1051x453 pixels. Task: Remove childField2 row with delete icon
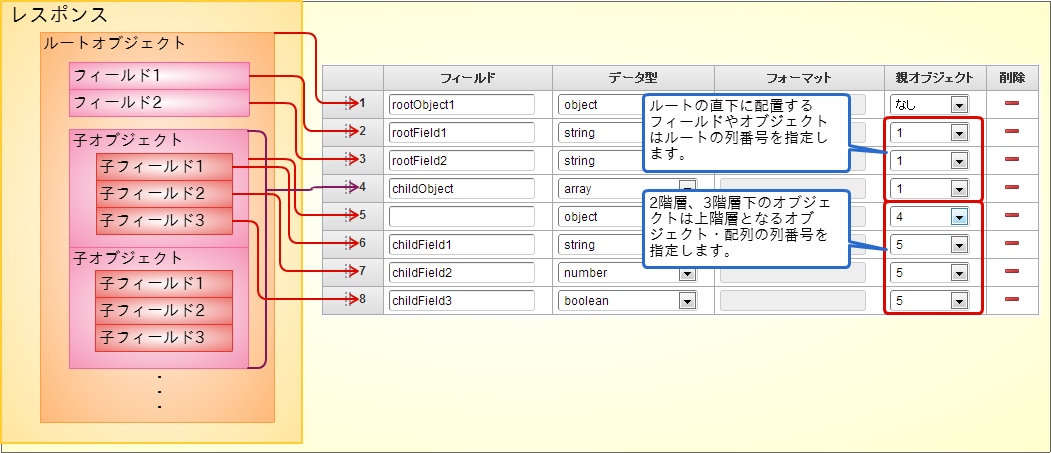1011,271
